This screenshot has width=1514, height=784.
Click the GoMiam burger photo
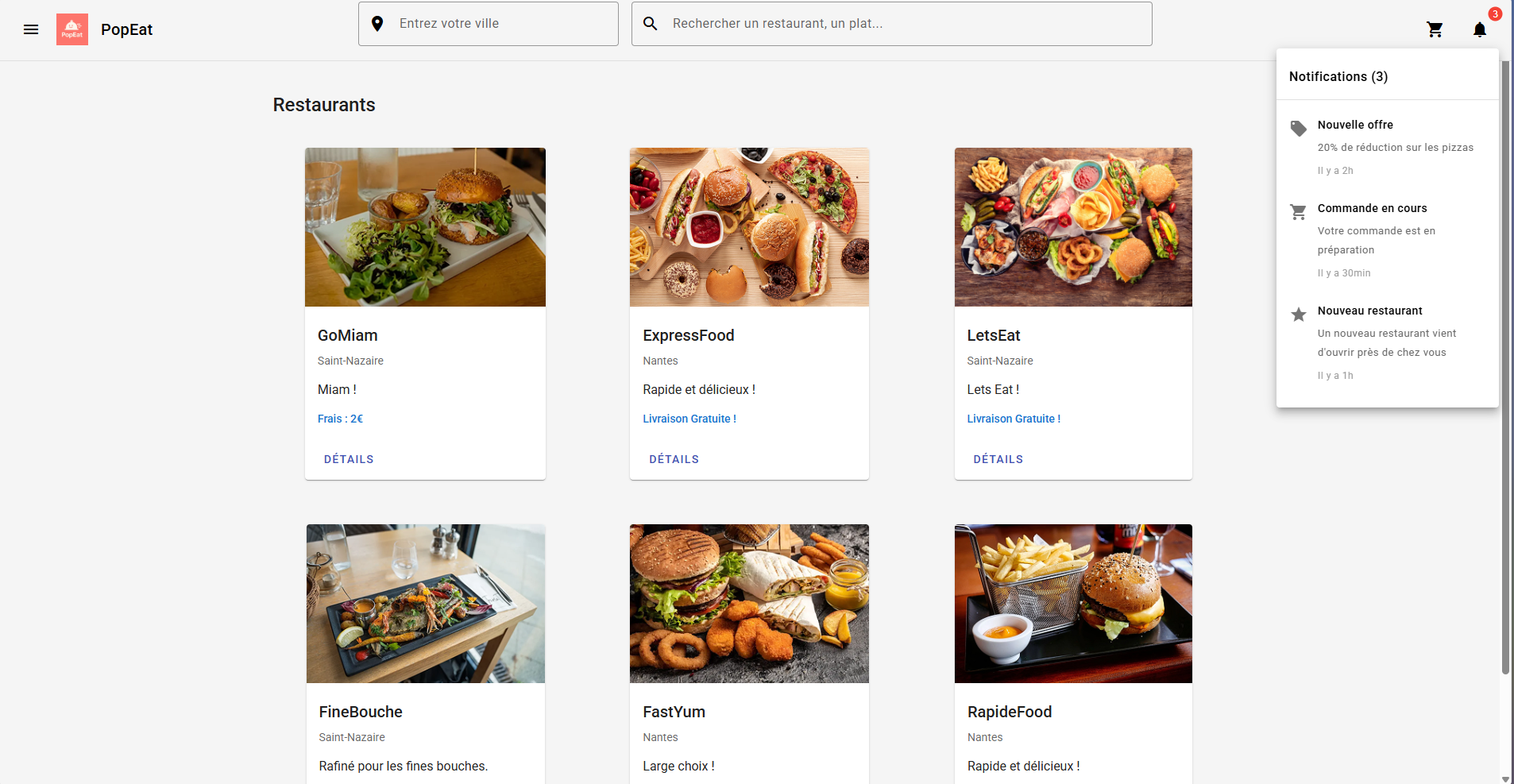click(x=425, y=227)
